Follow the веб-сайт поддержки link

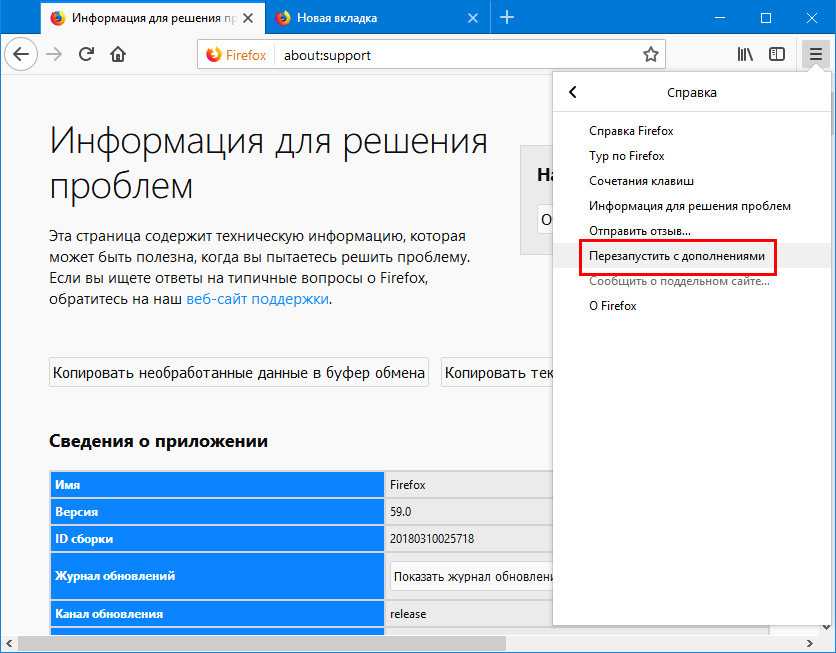click(x=257, y=299)
